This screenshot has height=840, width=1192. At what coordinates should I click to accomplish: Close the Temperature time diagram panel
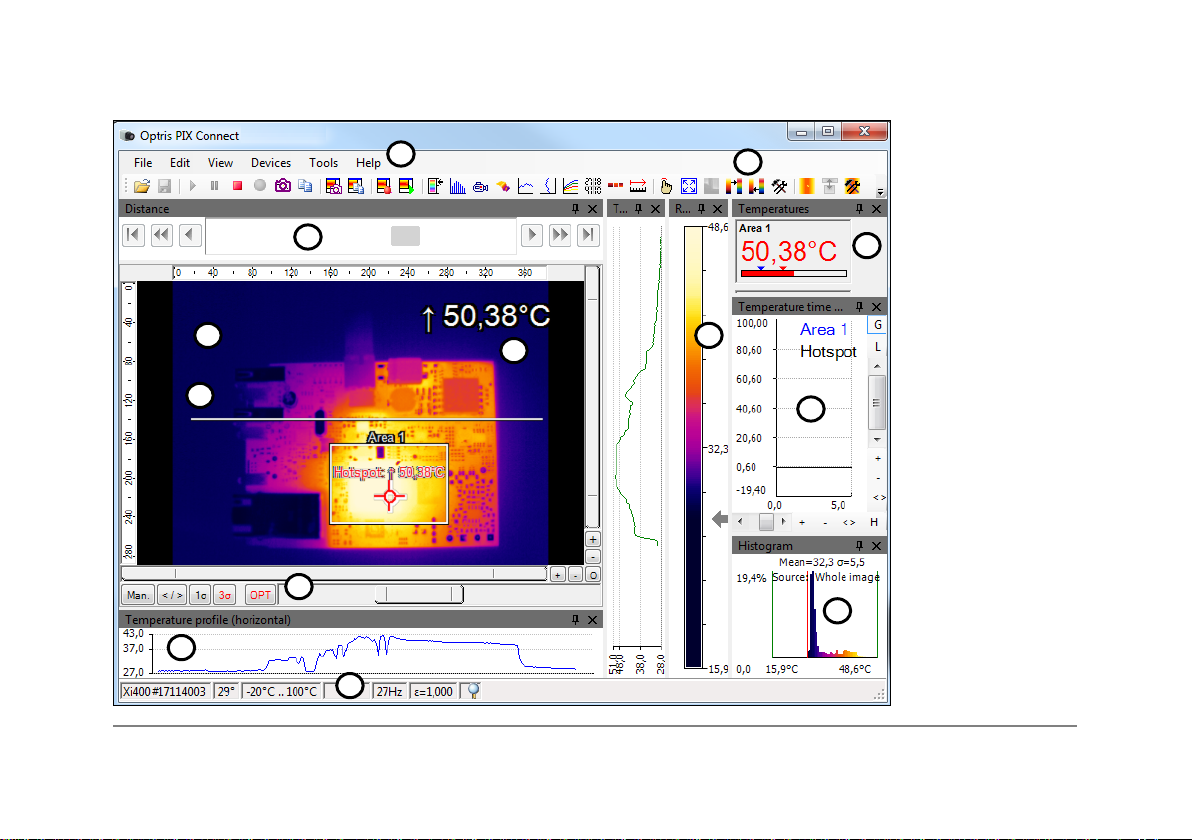(x=877, y=306)
